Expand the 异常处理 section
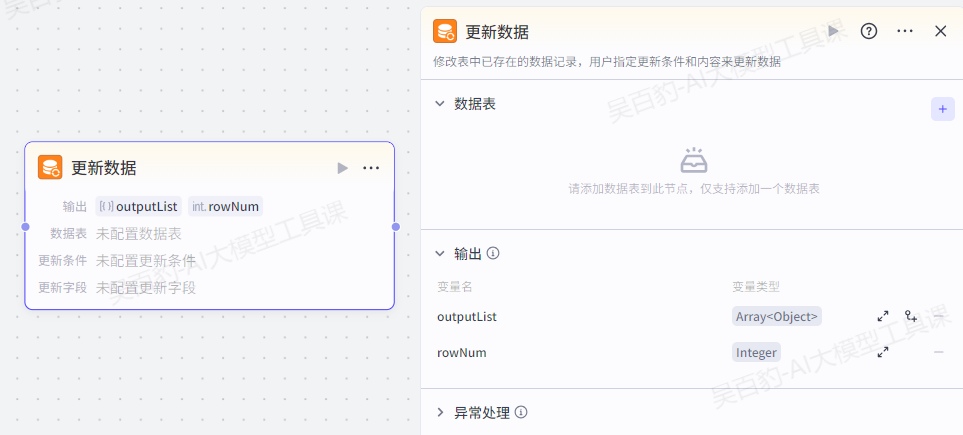Image resolution: width=963 pixels, height=435 pixels. tap(440, 412)
